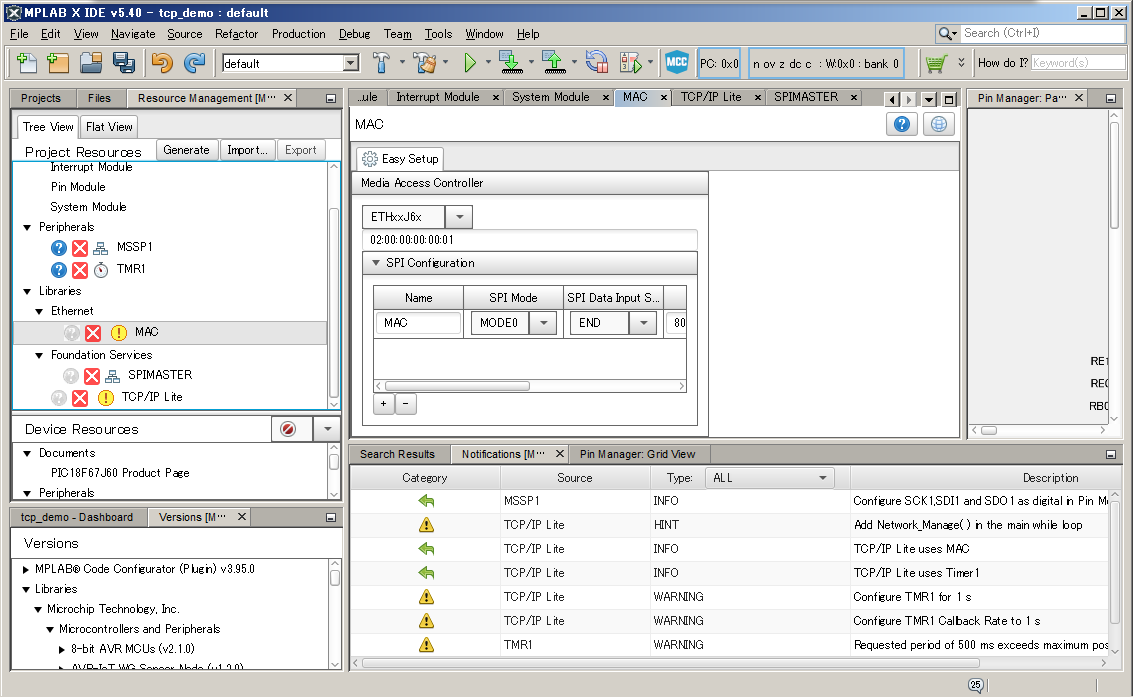Select TCP/IP Lite in Project Resources tree

152,397
